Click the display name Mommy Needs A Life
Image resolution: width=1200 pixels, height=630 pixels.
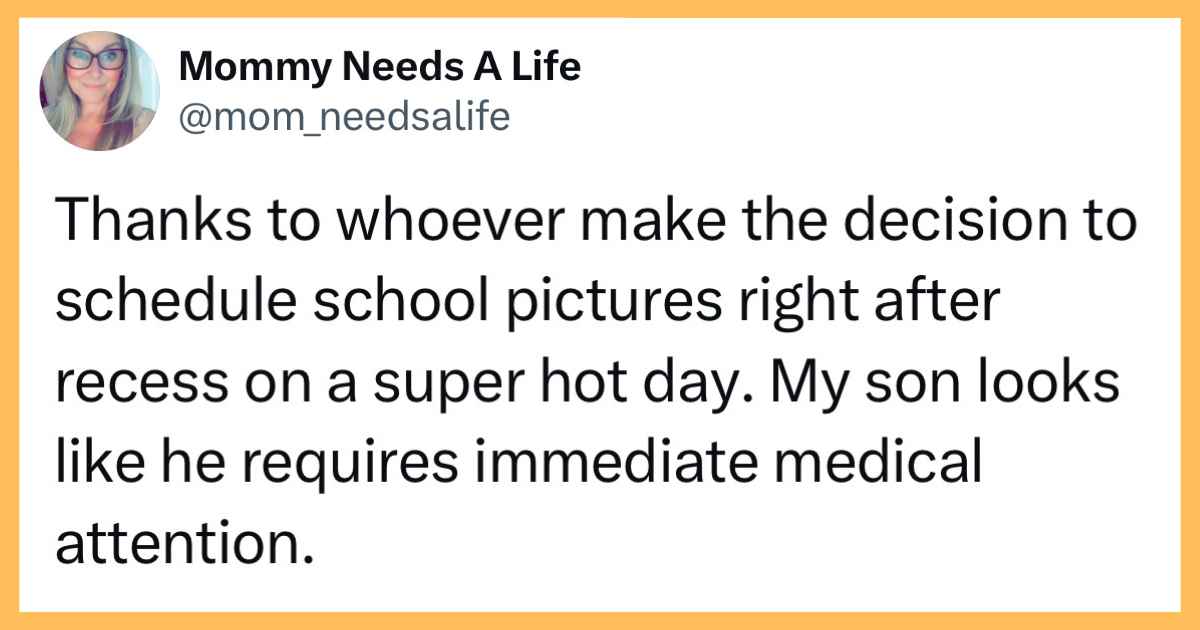click(380, 69)
